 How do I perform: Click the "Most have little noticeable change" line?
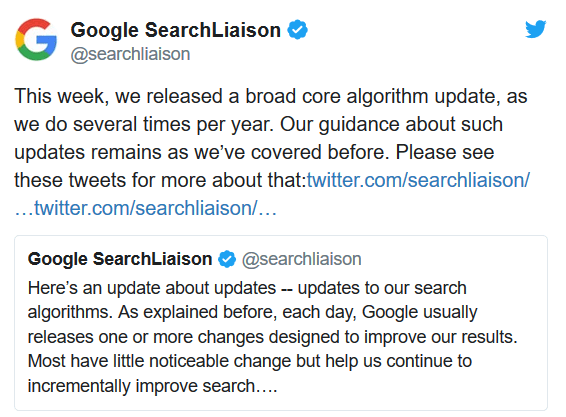[250, 361]
